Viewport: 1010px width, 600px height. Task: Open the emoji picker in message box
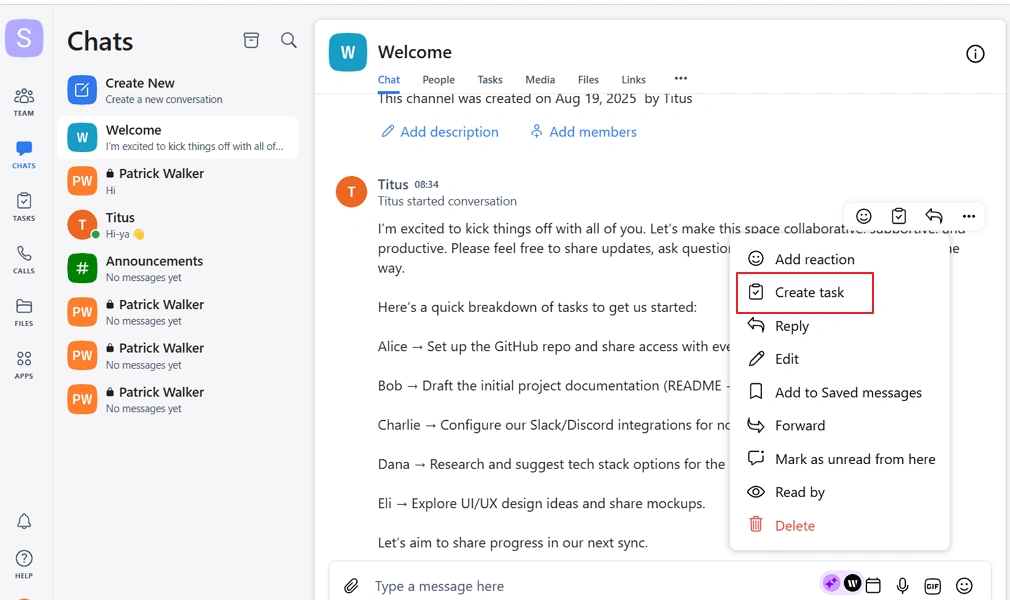pos(964,585)
